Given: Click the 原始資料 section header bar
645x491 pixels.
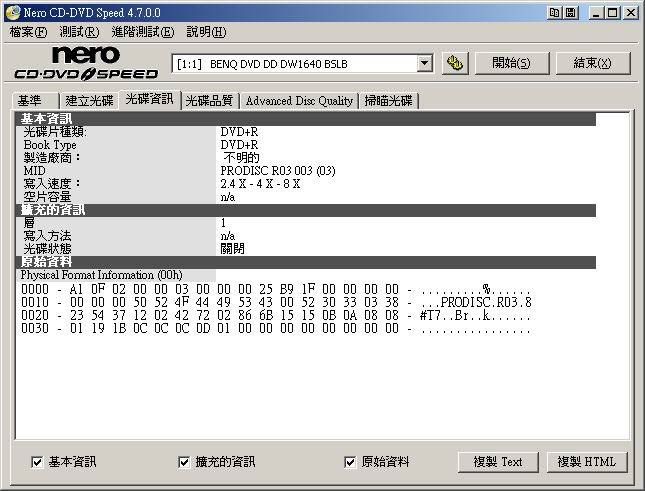Looking at the screenshot, I should tap(306, 262).
